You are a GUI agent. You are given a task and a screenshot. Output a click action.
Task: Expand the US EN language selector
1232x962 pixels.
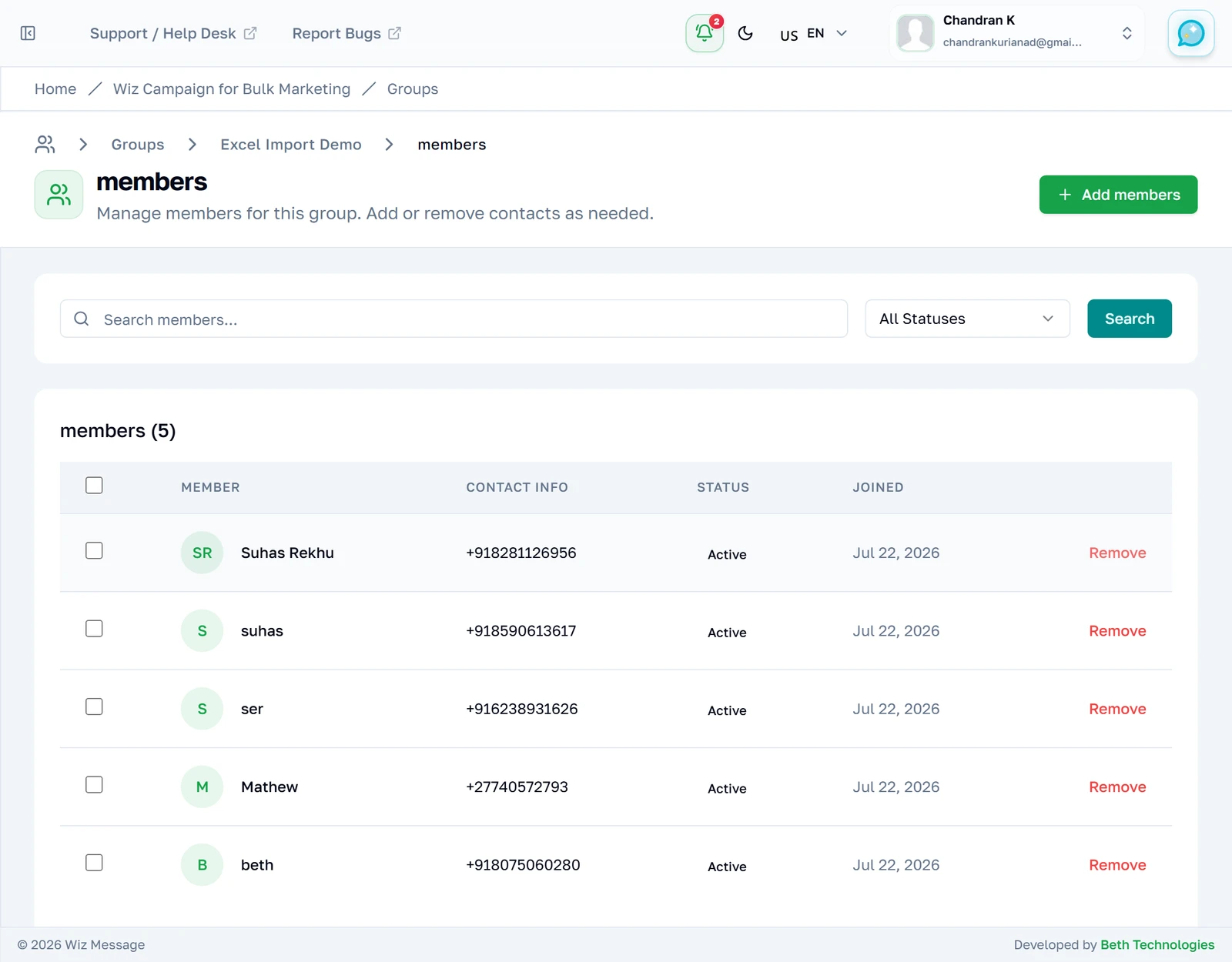[814, 34]
